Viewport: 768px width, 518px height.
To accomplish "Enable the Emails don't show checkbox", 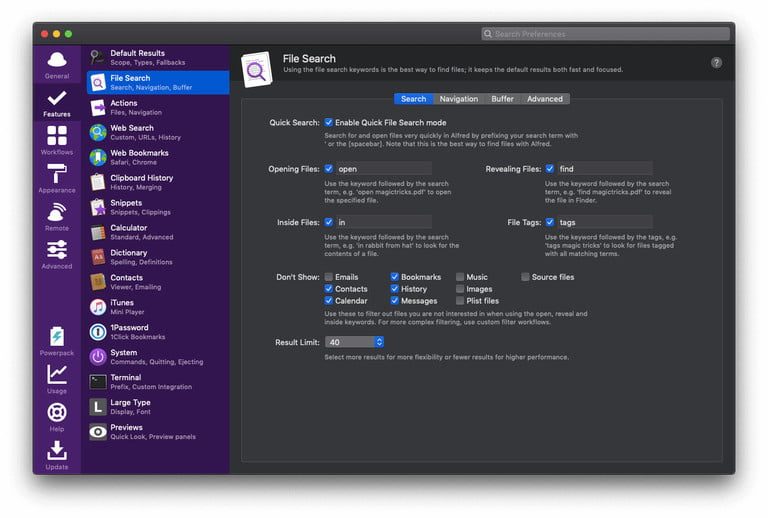I will click(329, 277).
